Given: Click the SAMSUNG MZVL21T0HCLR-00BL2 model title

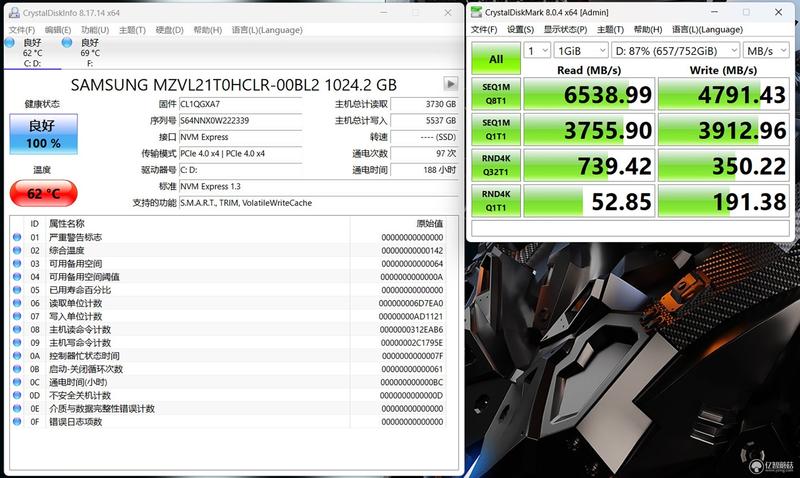Looking at the screenshot, I should click(234, 85).
